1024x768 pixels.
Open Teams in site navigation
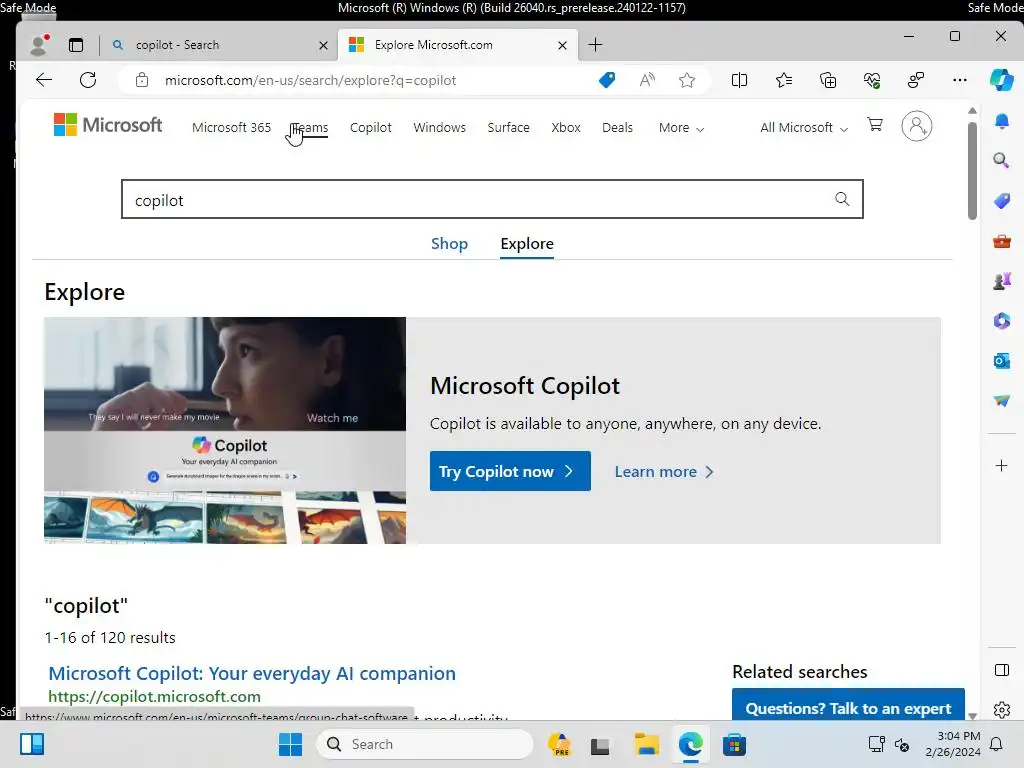click(310, 127)
